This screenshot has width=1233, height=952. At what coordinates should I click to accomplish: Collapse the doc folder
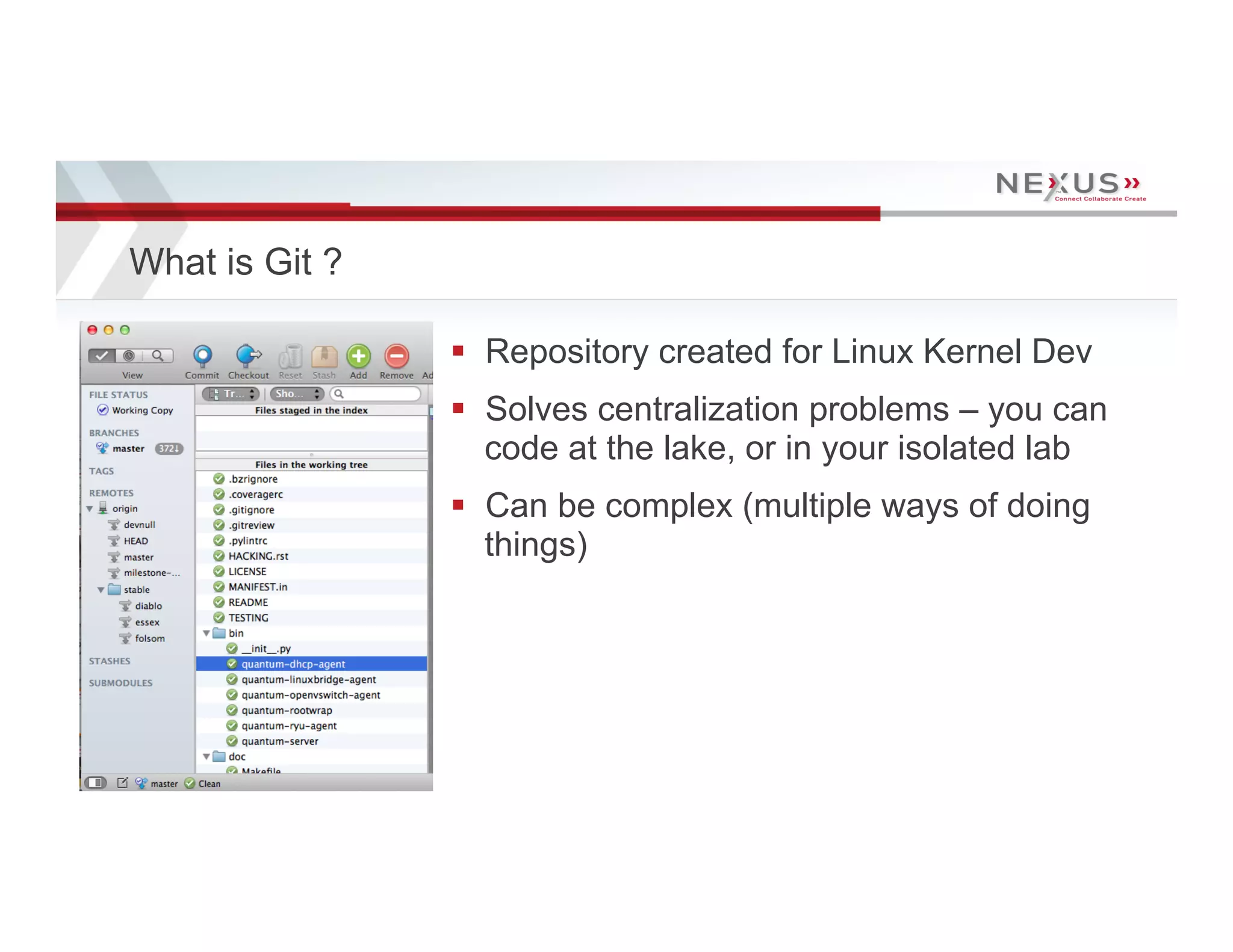207,757
